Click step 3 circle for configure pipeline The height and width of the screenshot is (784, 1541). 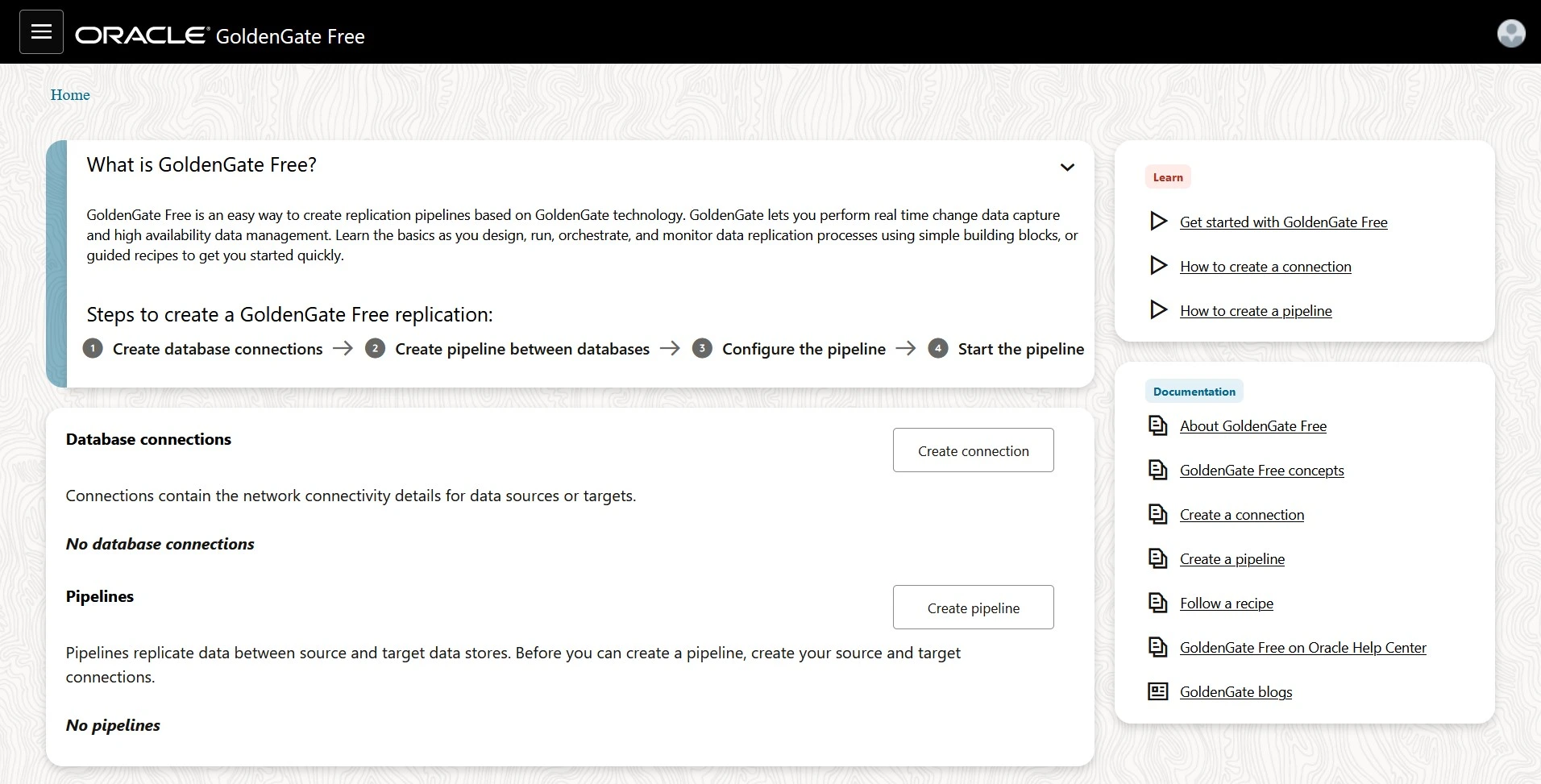click(702, 348)
